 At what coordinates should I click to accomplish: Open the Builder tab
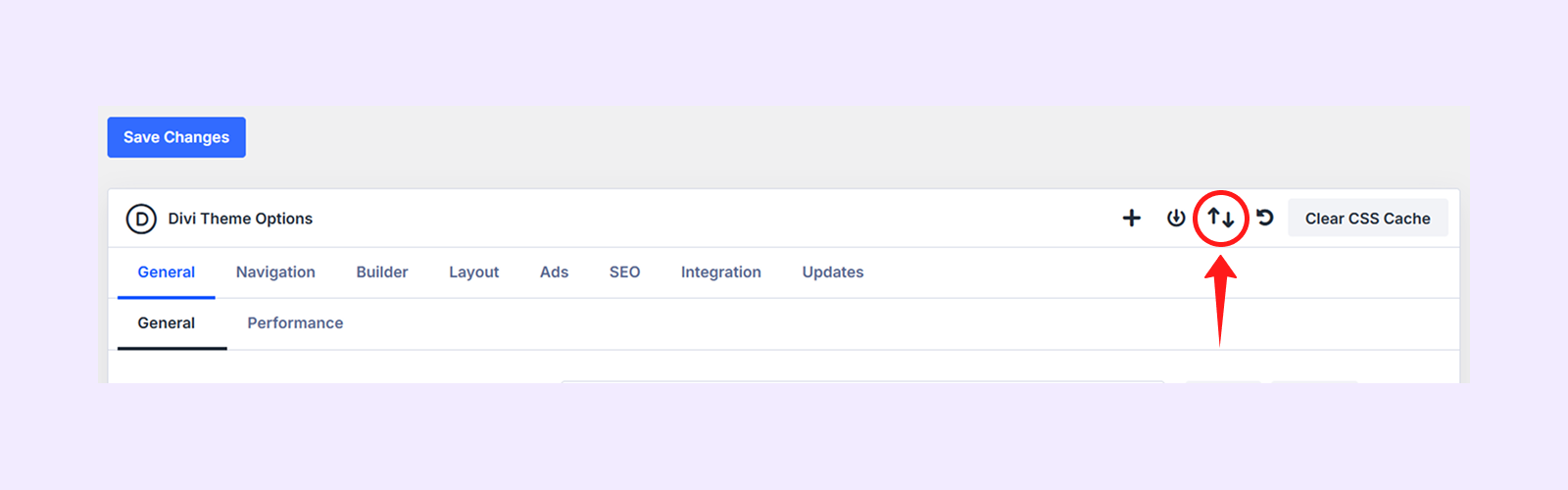tap(381, 272)
